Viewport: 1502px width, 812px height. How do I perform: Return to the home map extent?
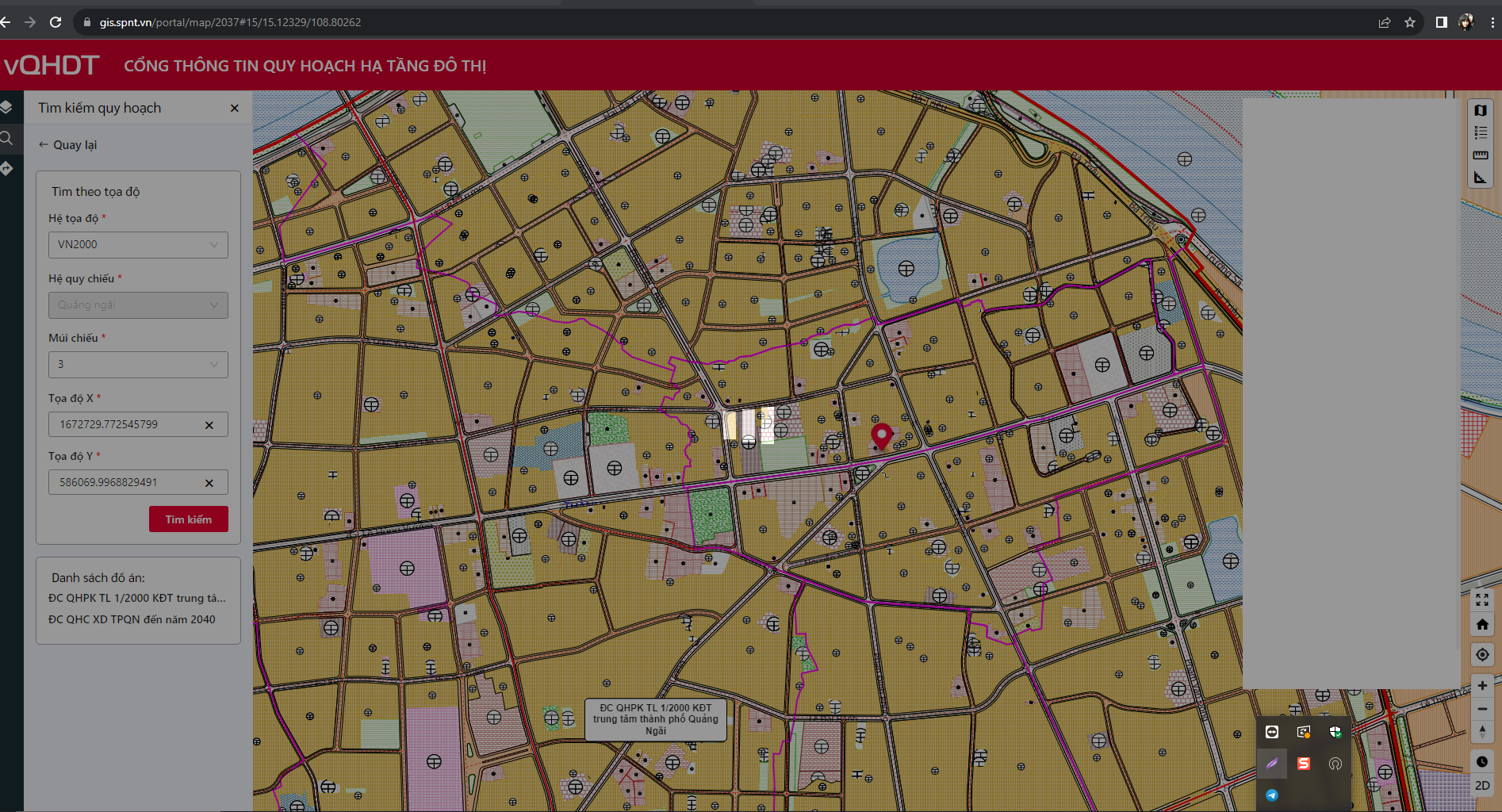(x=1482, y=624)
